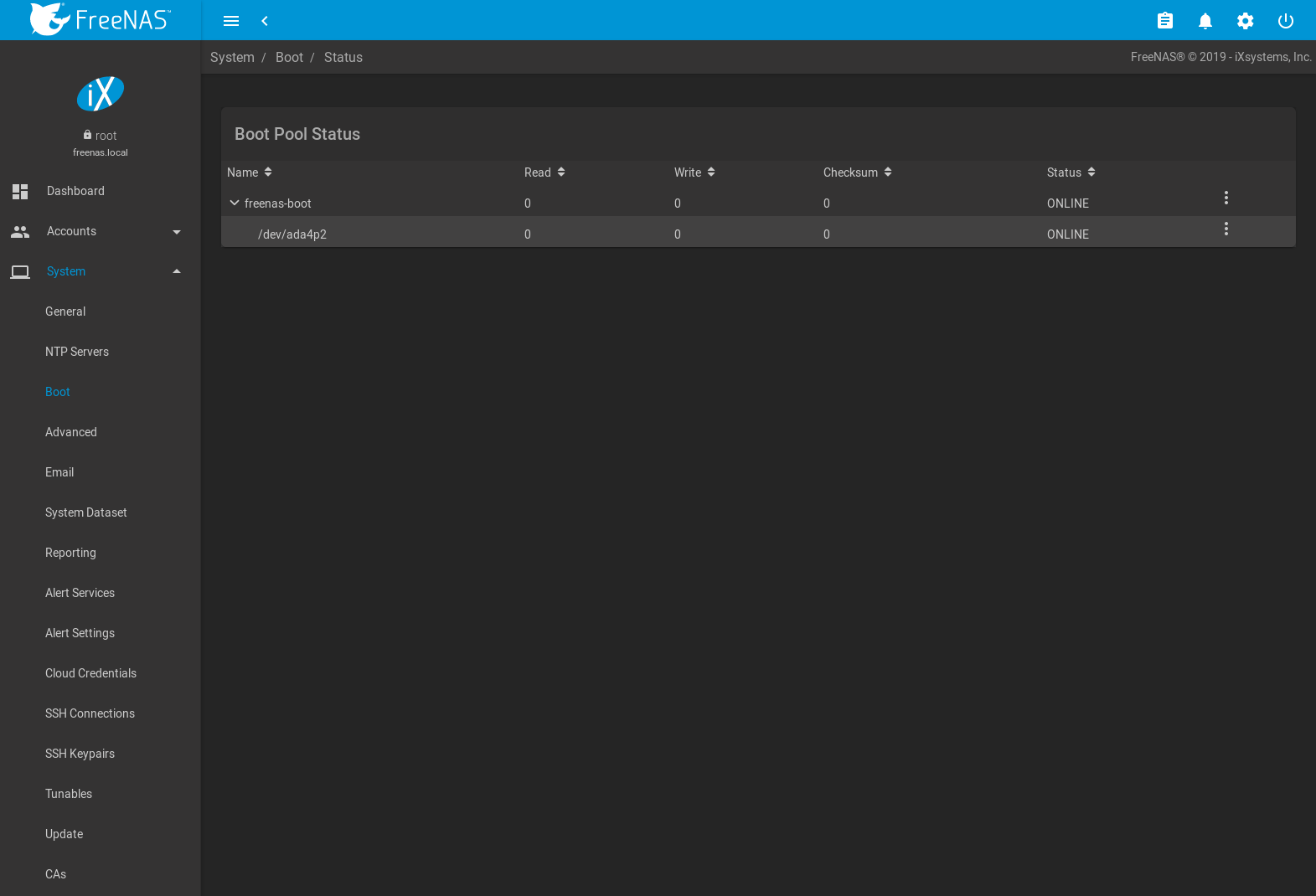Screen dimensions: 1316x896
Task: Click the iX logo in sidebar
Action: pyautogui.click(x=101, y=94)
